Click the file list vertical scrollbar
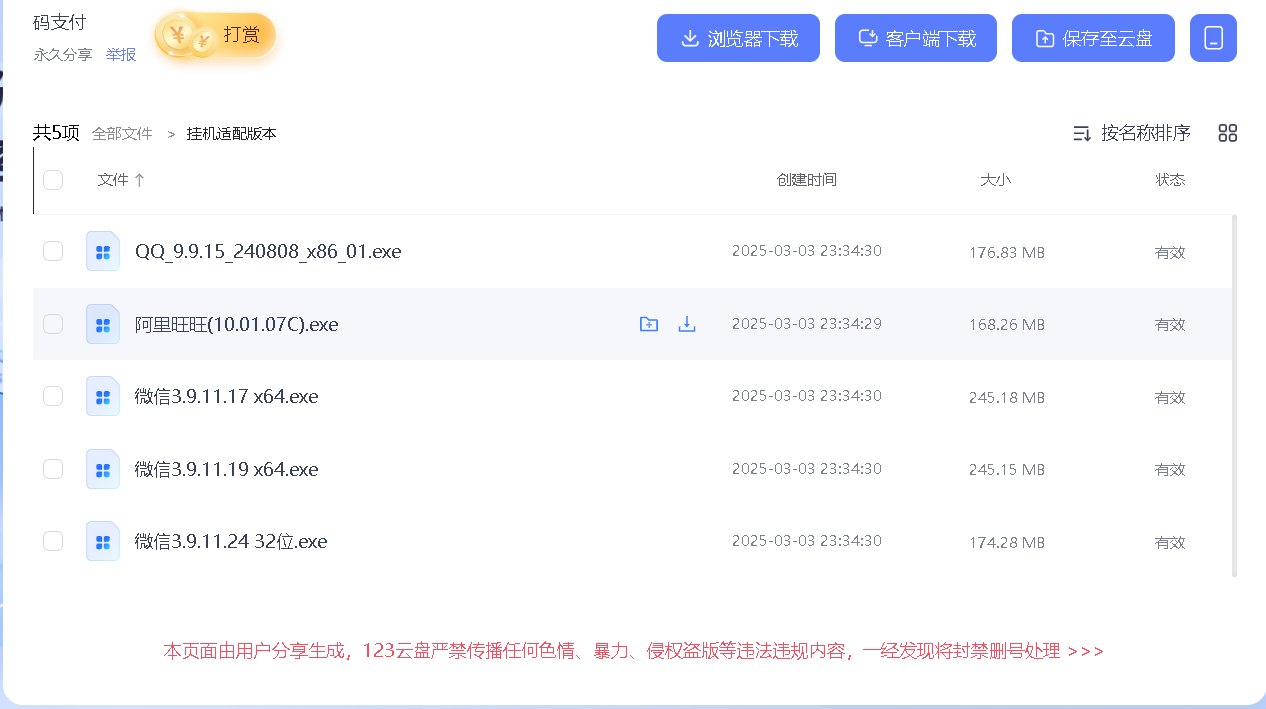The image size is (1266, 709). (x=1235, y=395)
